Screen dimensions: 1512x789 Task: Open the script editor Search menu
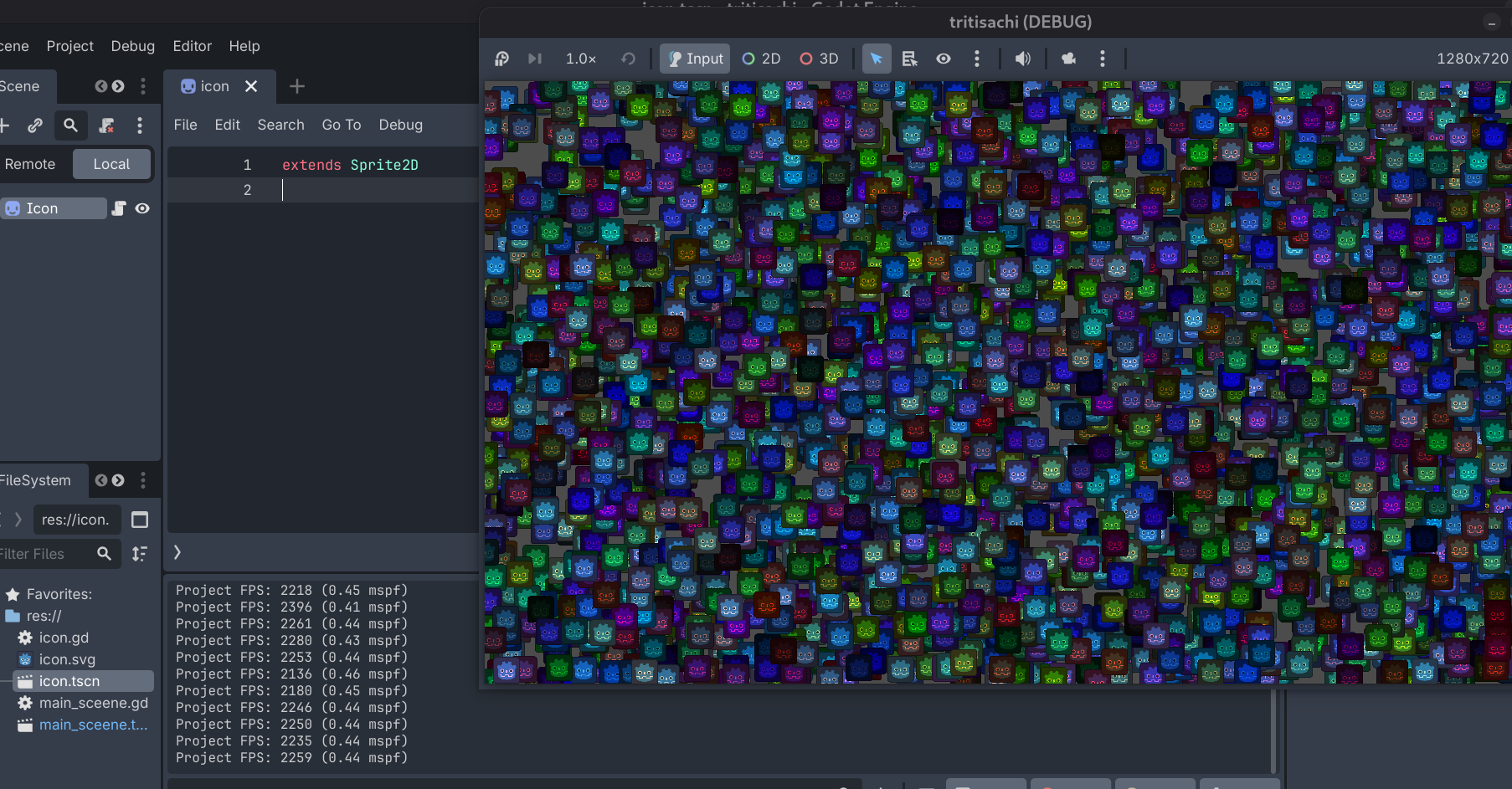281,125
